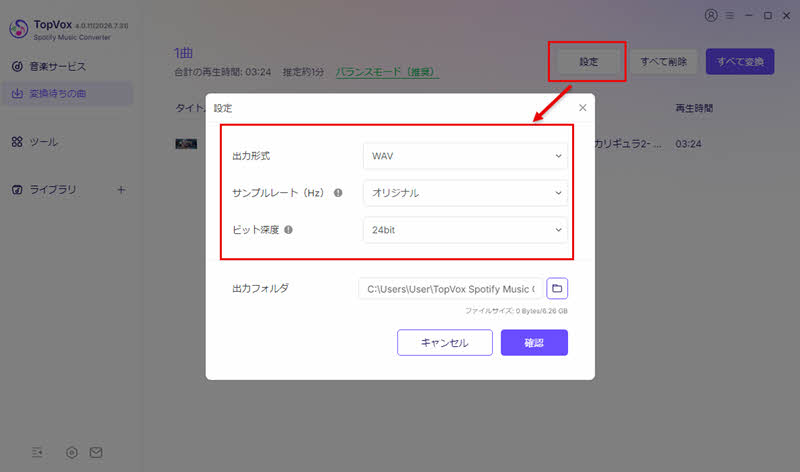The height and width of the screenshot is (472, 800).
Task: Click the 1曲 heading
Action: point(183,53)
